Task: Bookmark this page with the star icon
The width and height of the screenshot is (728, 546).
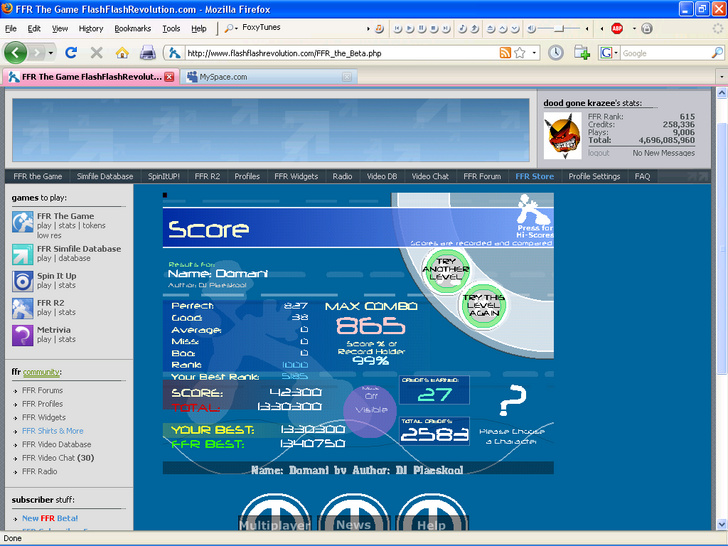Action: (520, 53)
